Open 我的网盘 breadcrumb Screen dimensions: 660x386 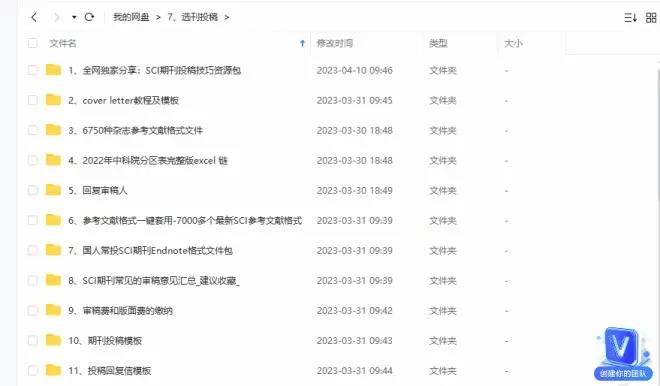click(131, 17)
